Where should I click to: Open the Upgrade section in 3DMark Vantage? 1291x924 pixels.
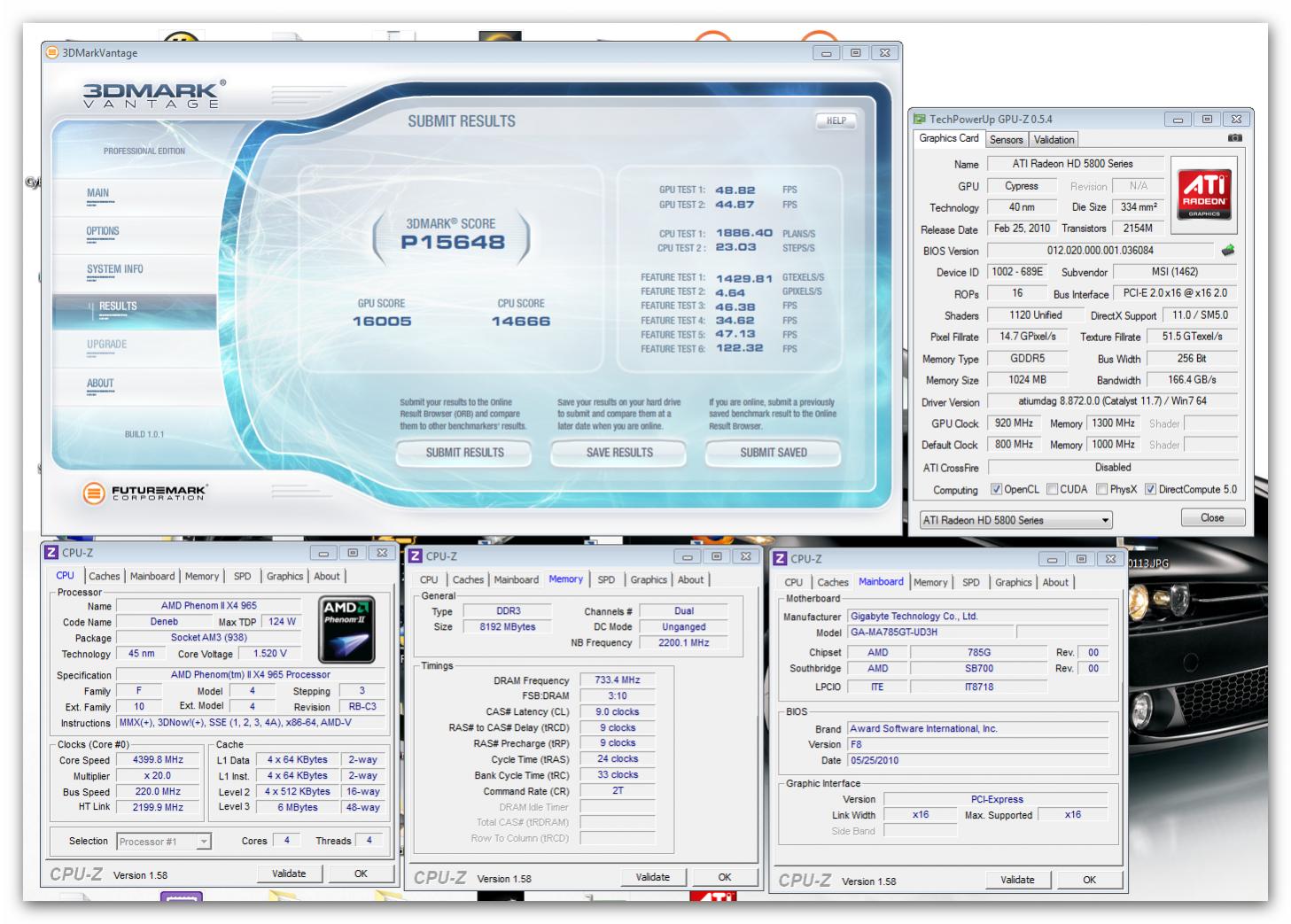(106, 345)
